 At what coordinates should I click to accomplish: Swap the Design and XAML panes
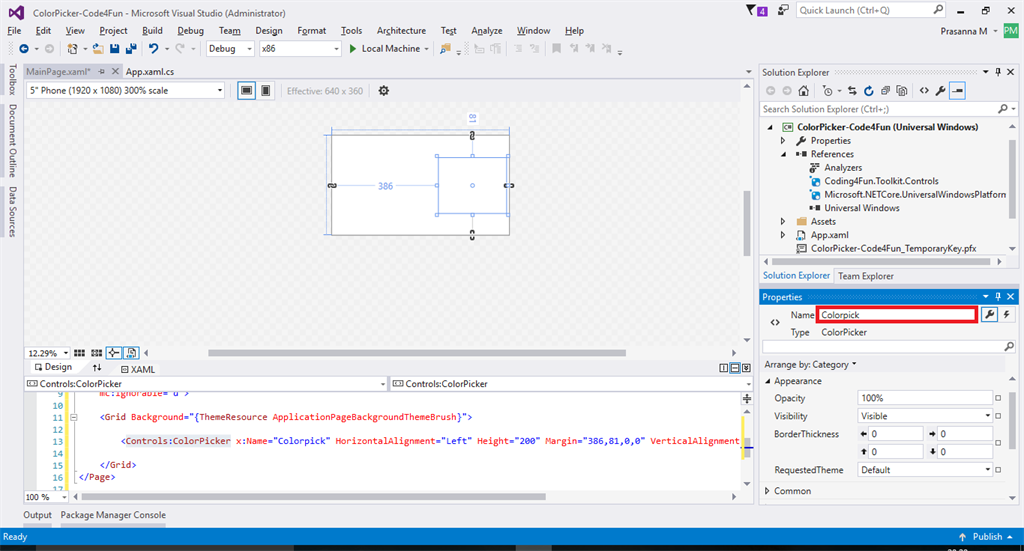97,368
